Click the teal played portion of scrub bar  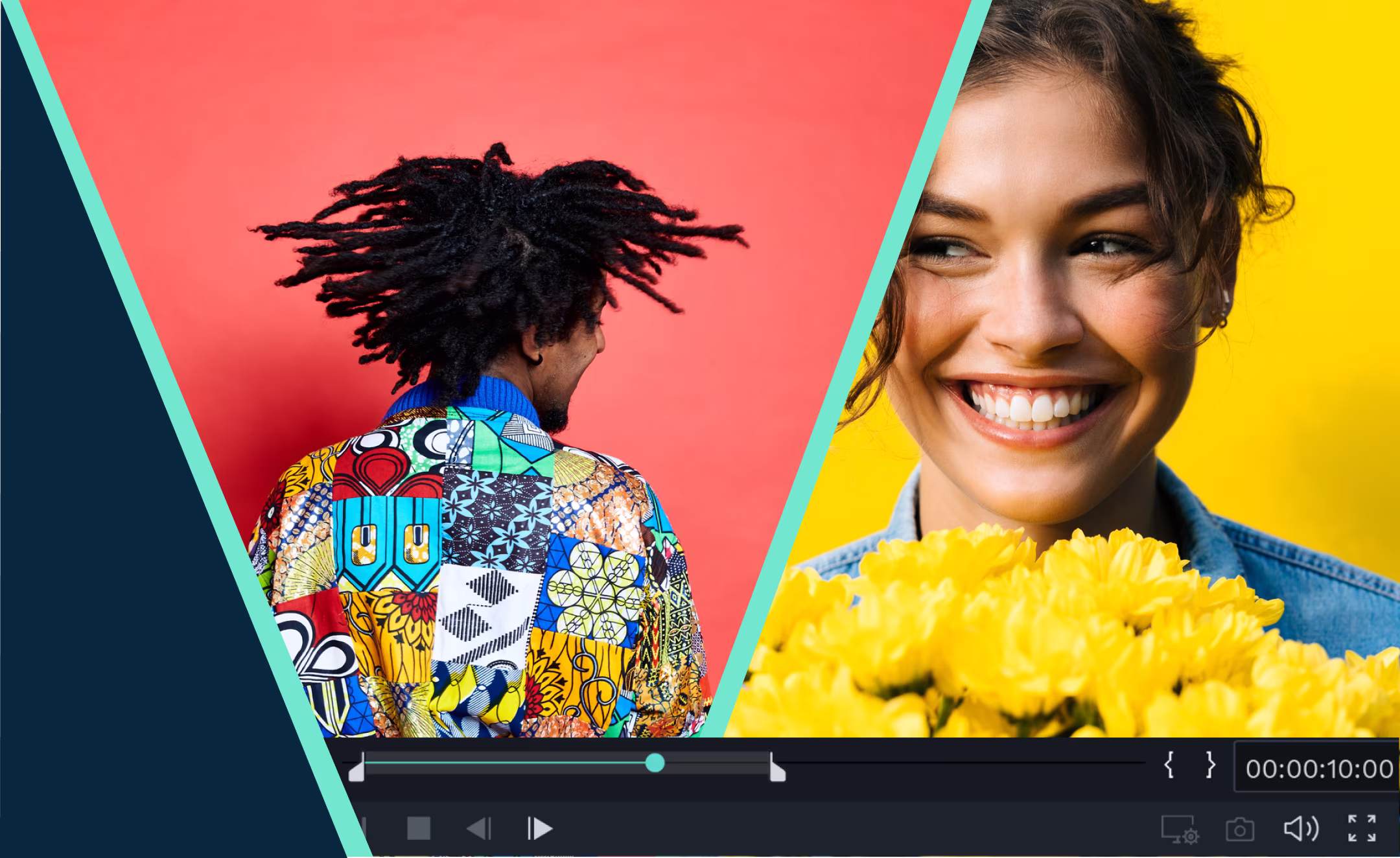coord(506,763)
